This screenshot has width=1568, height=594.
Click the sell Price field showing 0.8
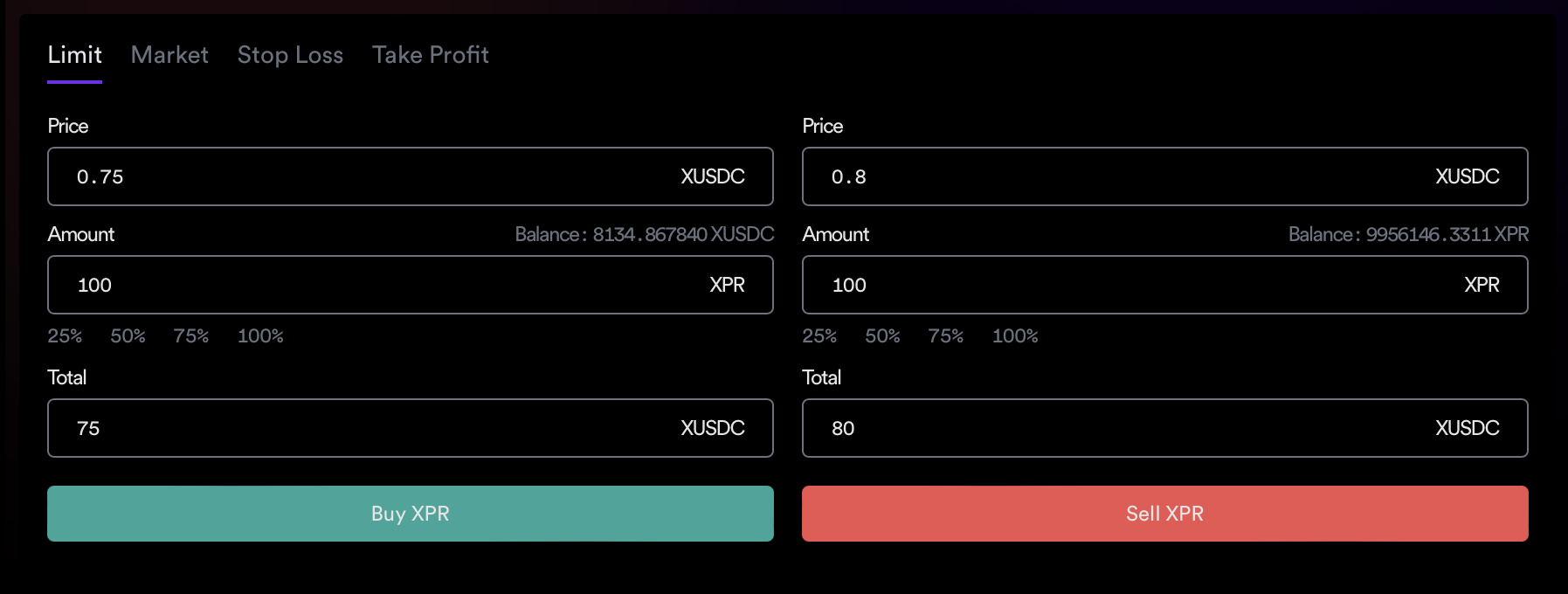coord(1165,176)
